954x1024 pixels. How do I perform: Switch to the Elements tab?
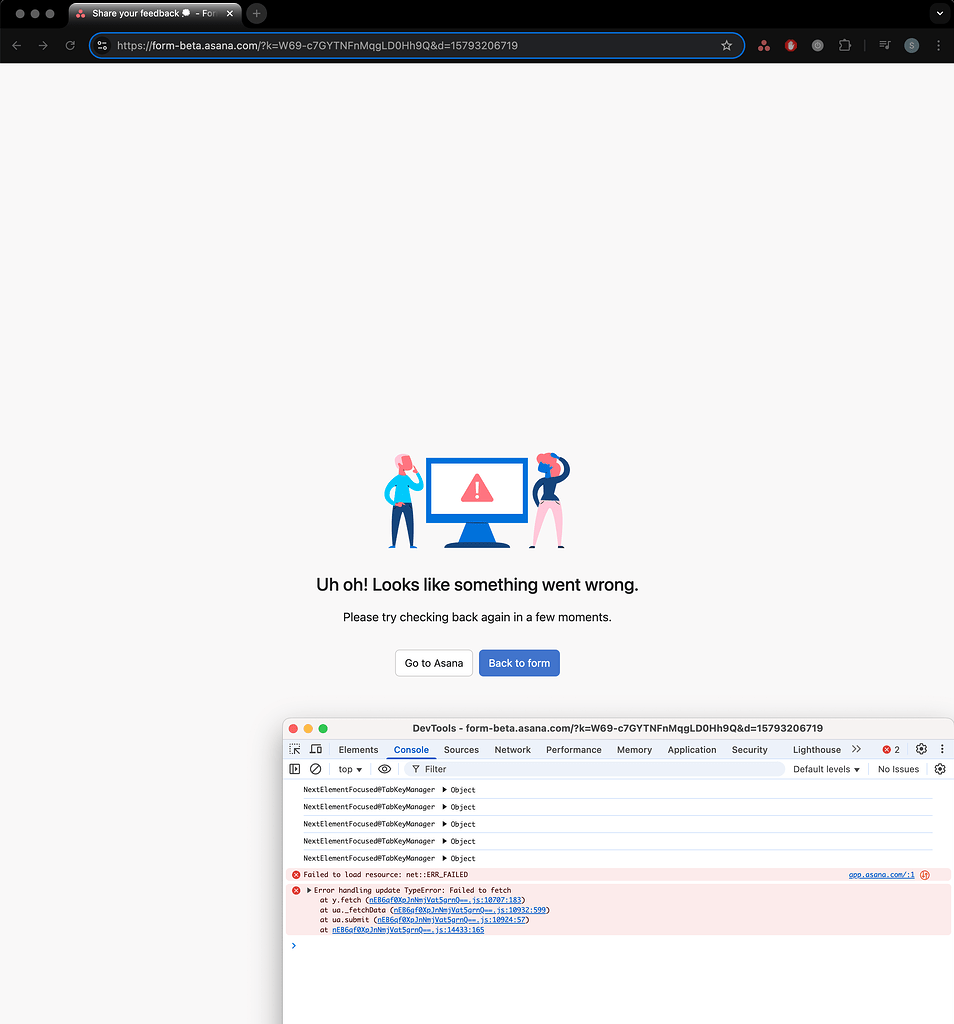(x=357, y=749)
